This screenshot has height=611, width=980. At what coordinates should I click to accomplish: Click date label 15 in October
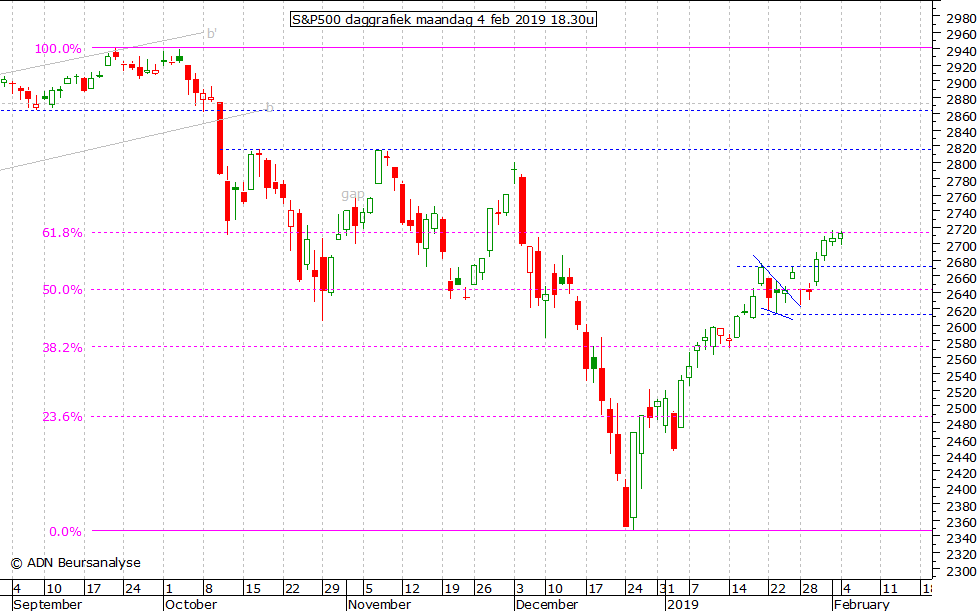point(252,589)
